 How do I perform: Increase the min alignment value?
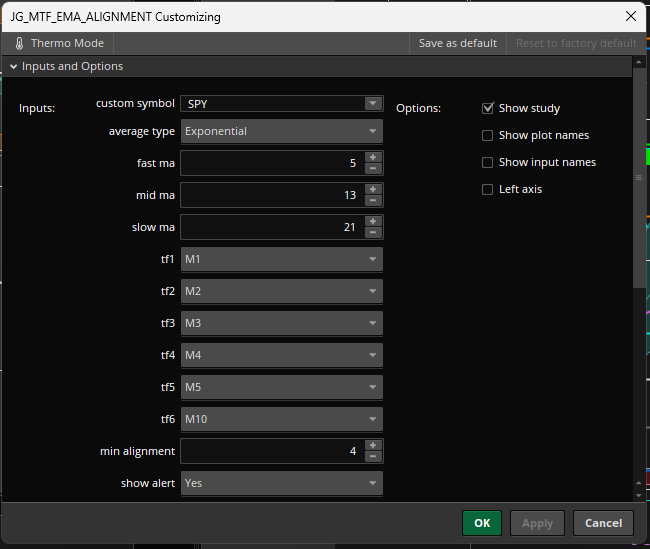point(373,445)
